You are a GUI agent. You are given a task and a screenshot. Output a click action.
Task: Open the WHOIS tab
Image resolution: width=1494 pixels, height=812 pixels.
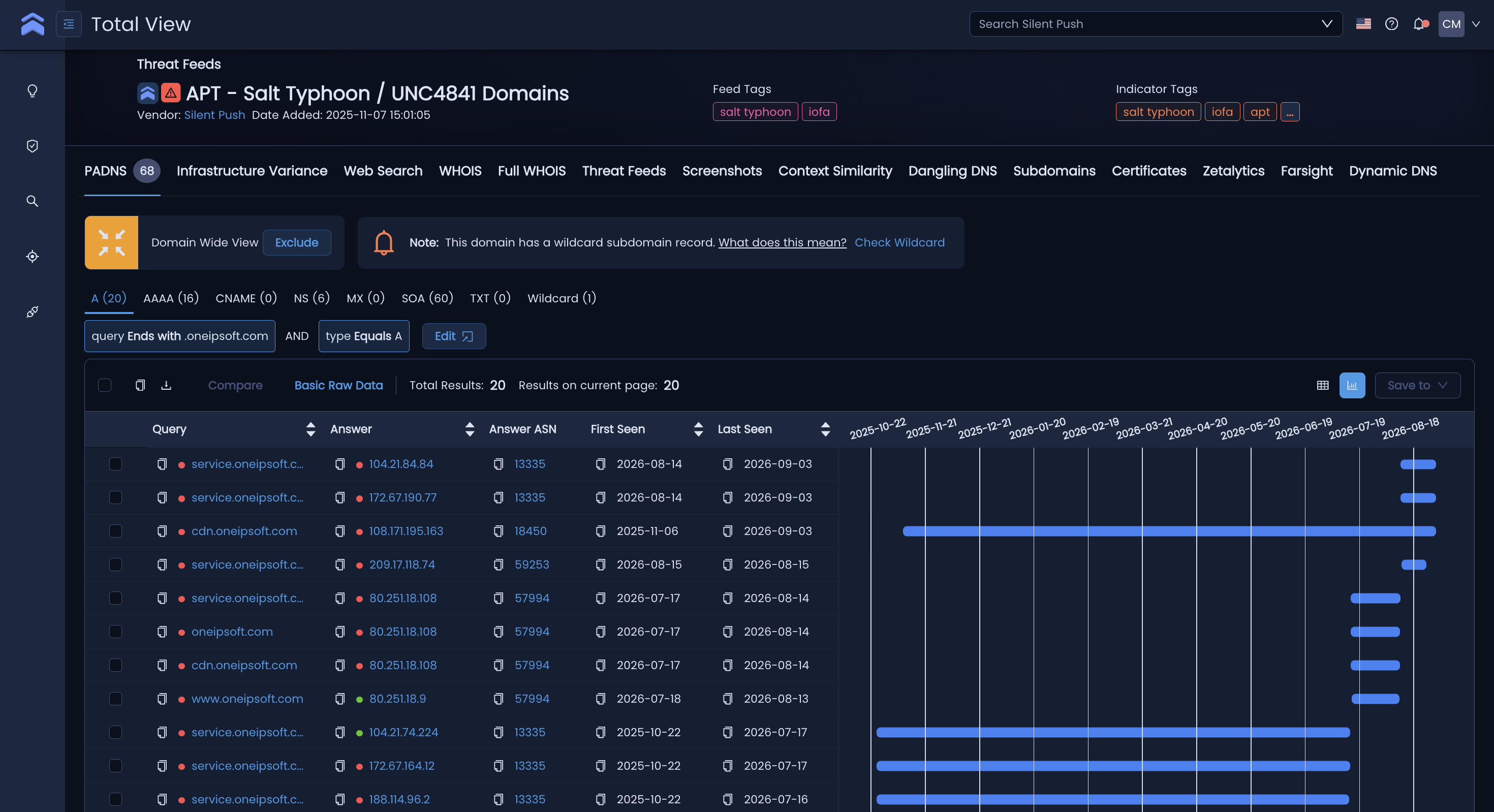click(x=460, y=171)
